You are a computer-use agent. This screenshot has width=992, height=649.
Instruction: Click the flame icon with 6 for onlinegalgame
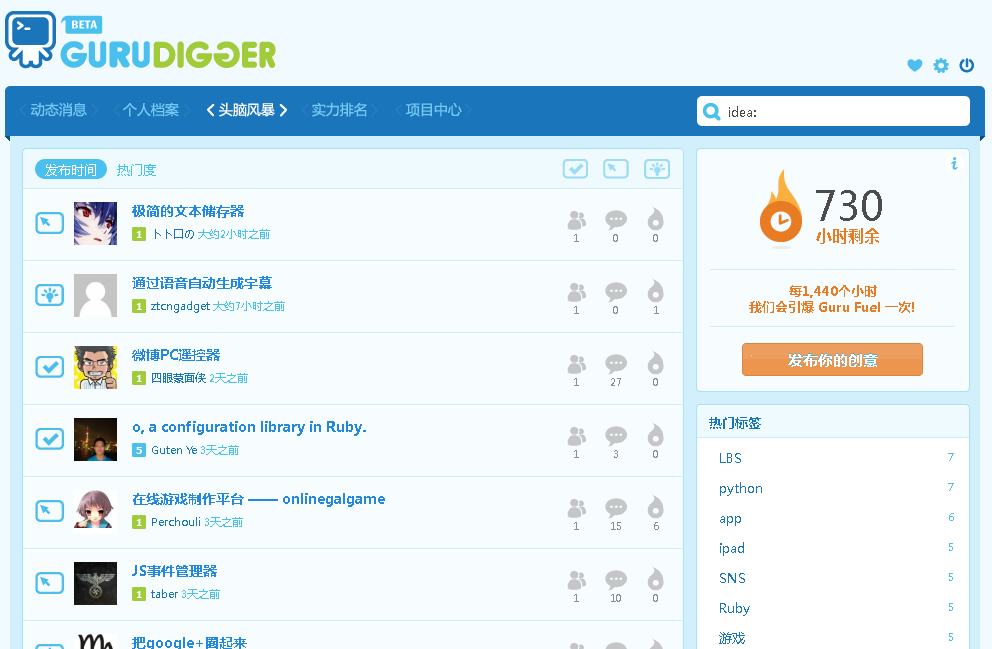click(655, 507)
